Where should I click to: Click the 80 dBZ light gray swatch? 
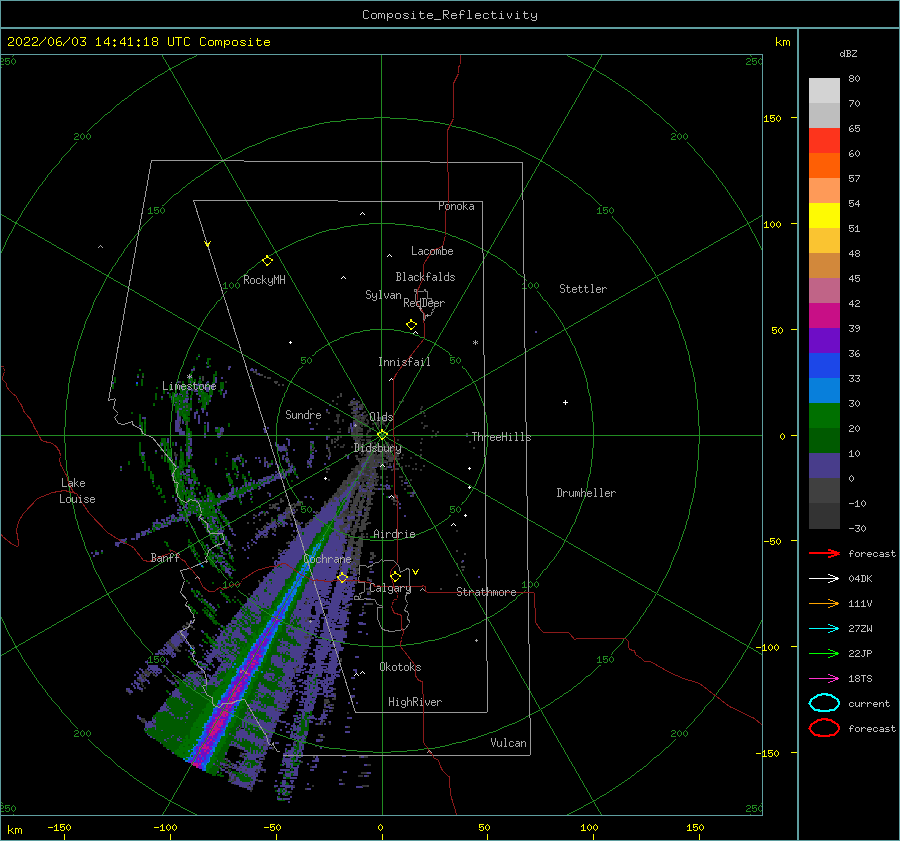(824, 91)
